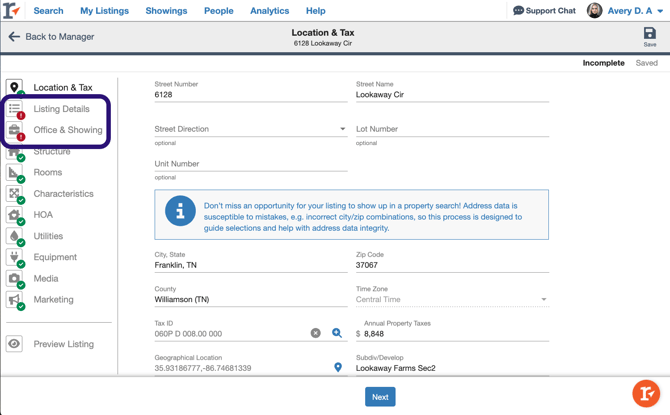Select Office & Showing in sidebar
The height and width of the screenshot is (415, 670).
click(x=67, y=130)
